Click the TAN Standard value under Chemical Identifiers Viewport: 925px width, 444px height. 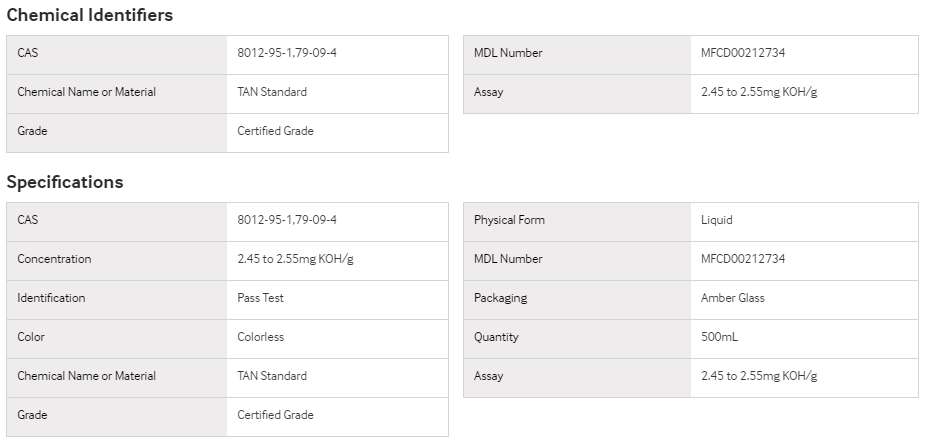272,92
